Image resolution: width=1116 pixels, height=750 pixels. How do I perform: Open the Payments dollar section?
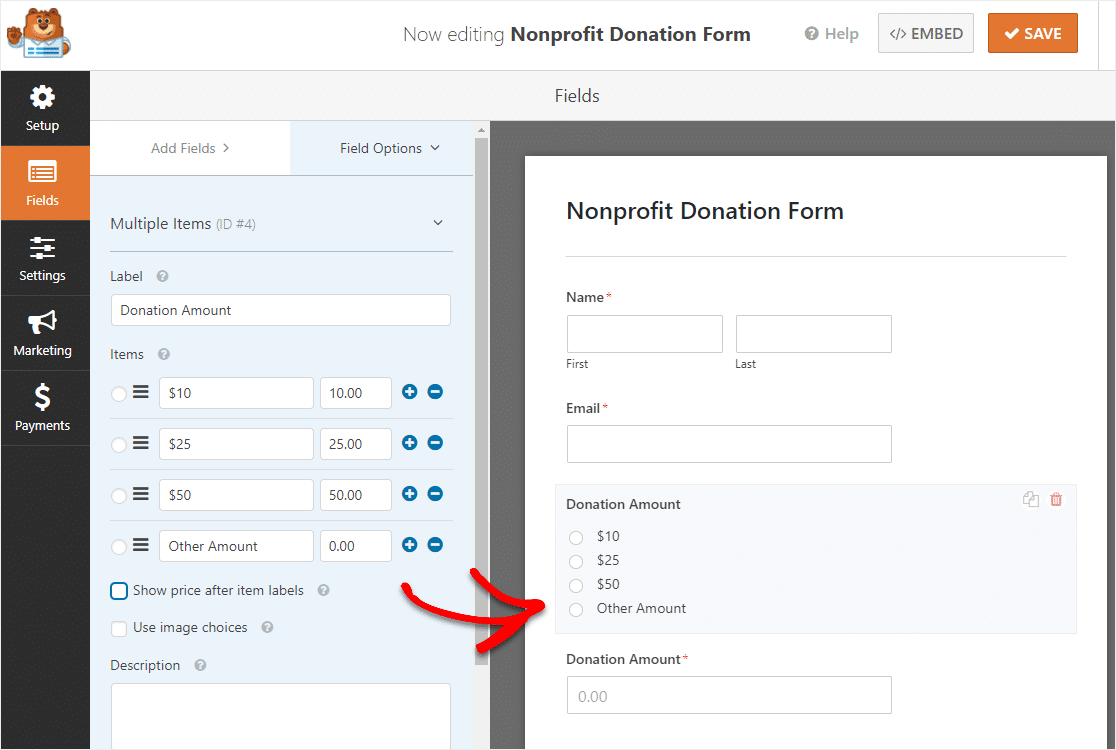coord(43,408)
